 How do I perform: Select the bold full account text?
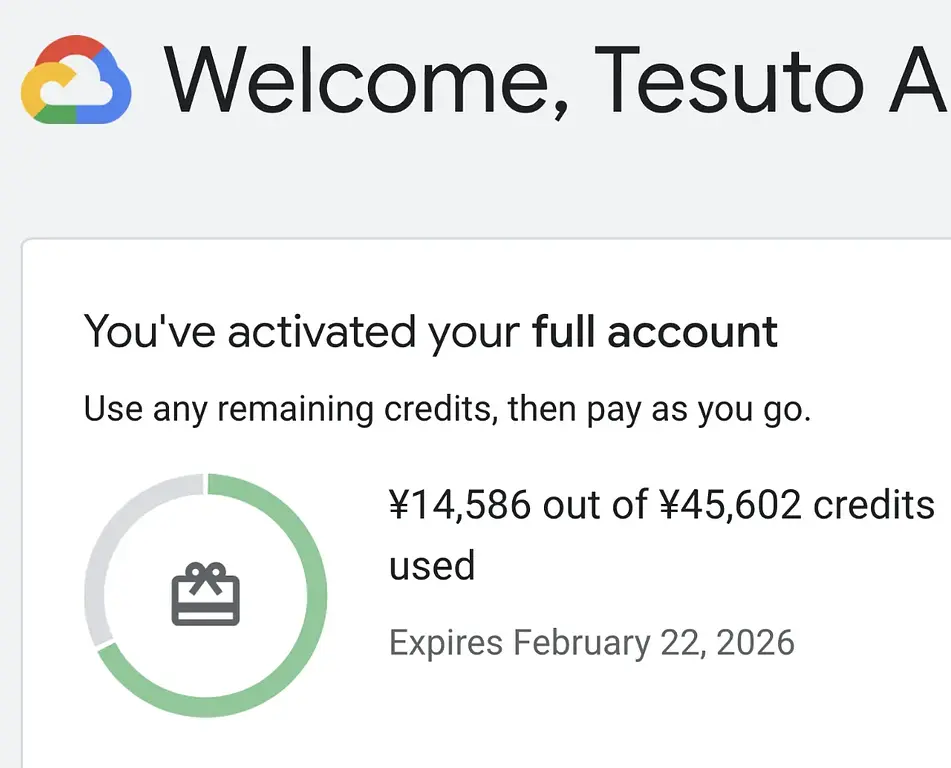pyautogui.click(x=655, y=331)
